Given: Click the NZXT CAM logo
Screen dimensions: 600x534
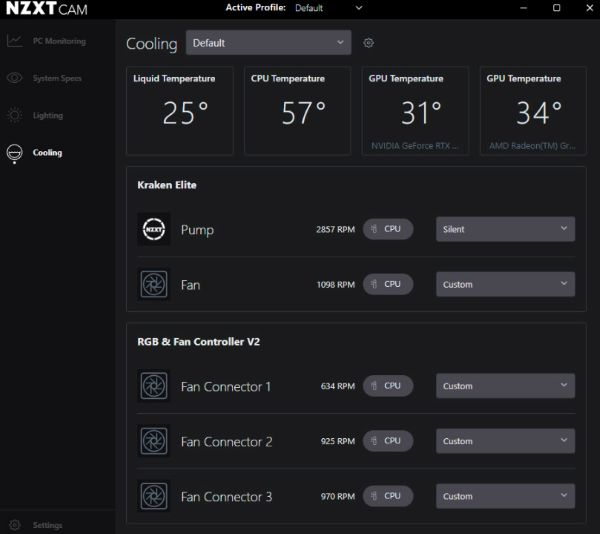Looking at the screenshot, I should tap(47, 8).
